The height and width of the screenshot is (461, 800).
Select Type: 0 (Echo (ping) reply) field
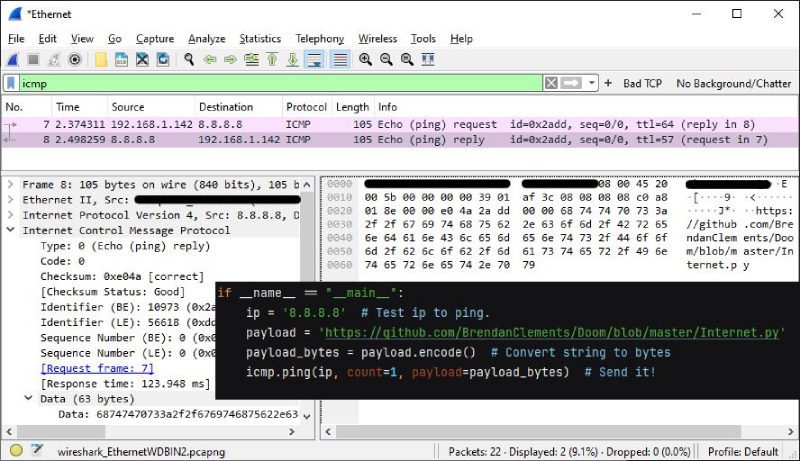coord(125,246)
